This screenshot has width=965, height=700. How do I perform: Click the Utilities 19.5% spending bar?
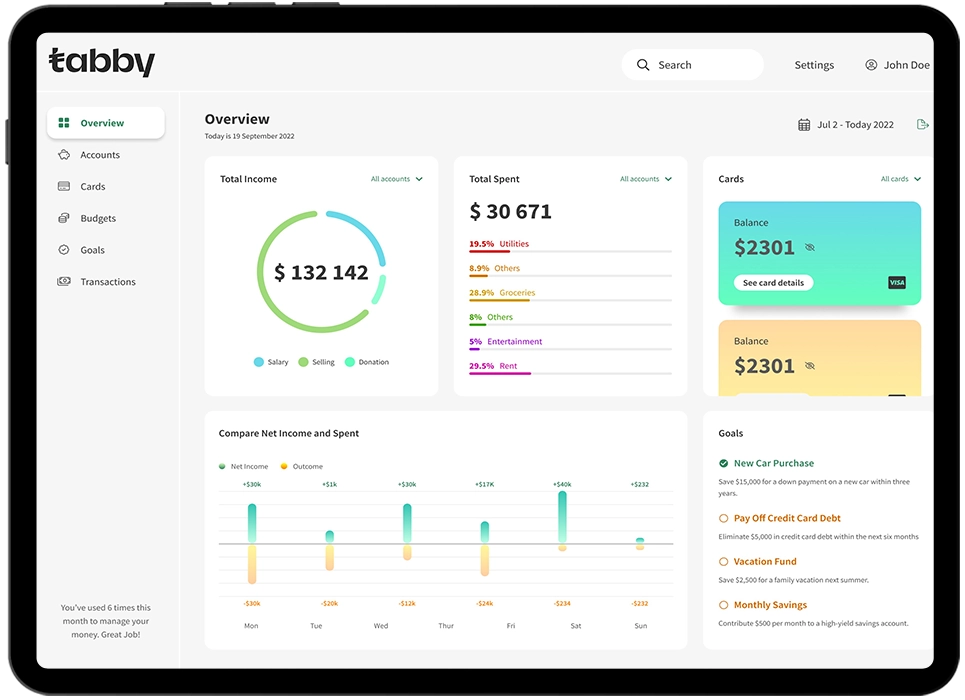pyautogui.click(x=571, y=251)
